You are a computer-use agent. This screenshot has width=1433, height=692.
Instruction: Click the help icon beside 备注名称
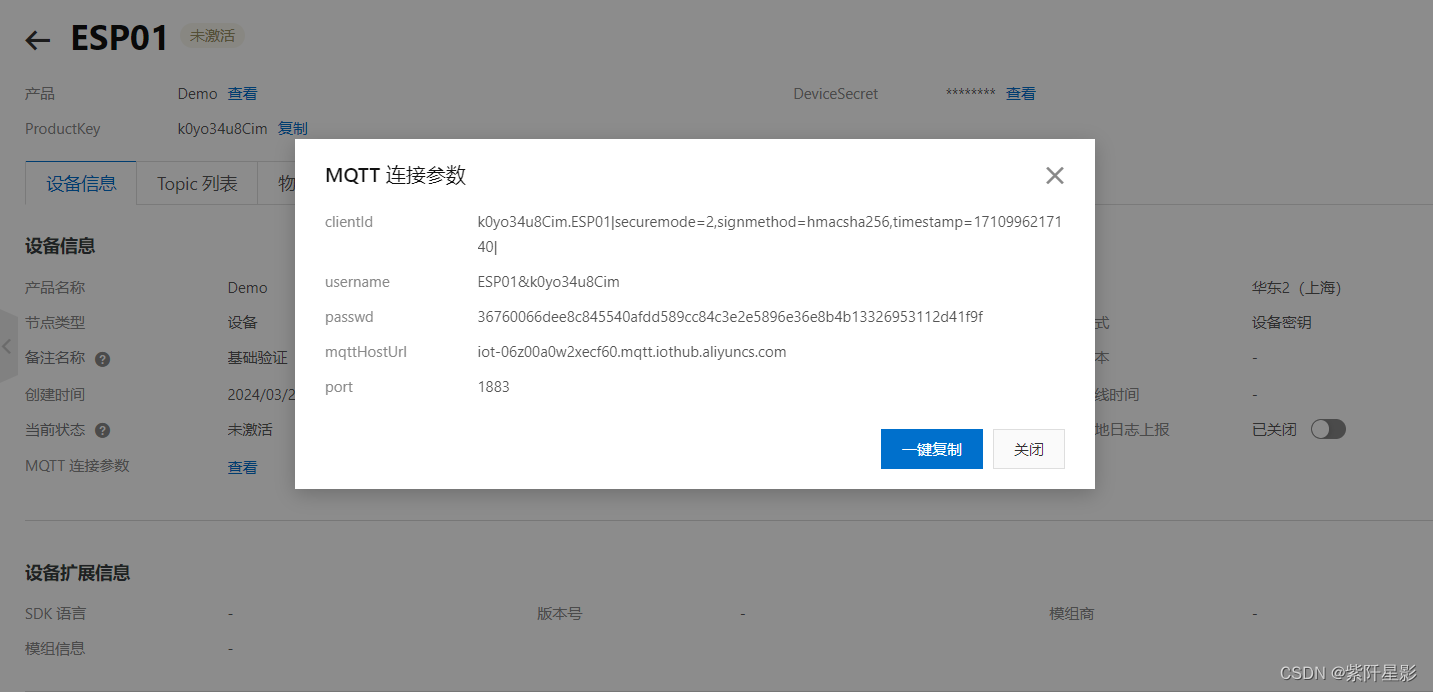point(101,359)
